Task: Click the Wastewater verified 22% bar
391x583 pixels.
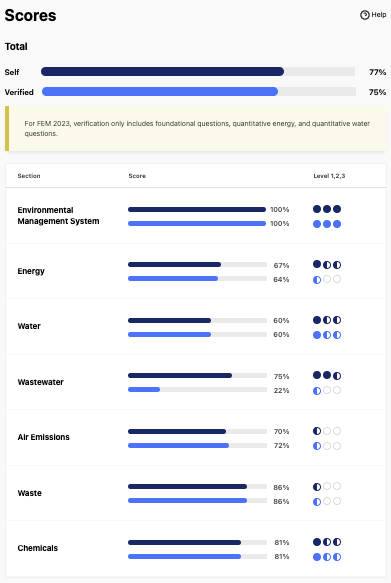Action: pos(197,389)
